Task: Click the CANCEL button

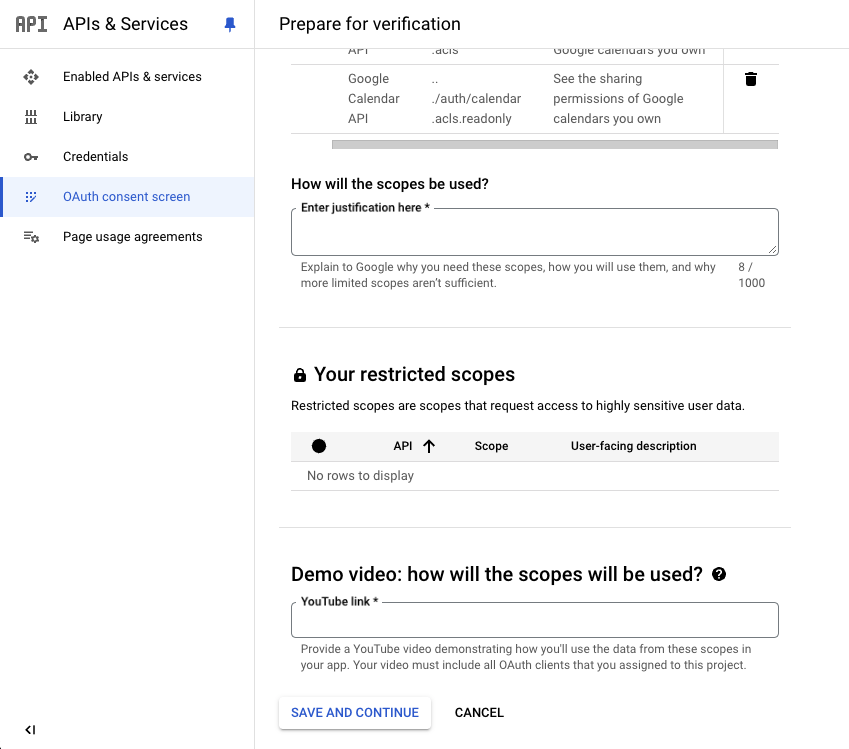Action: click(x=479, y=713)
